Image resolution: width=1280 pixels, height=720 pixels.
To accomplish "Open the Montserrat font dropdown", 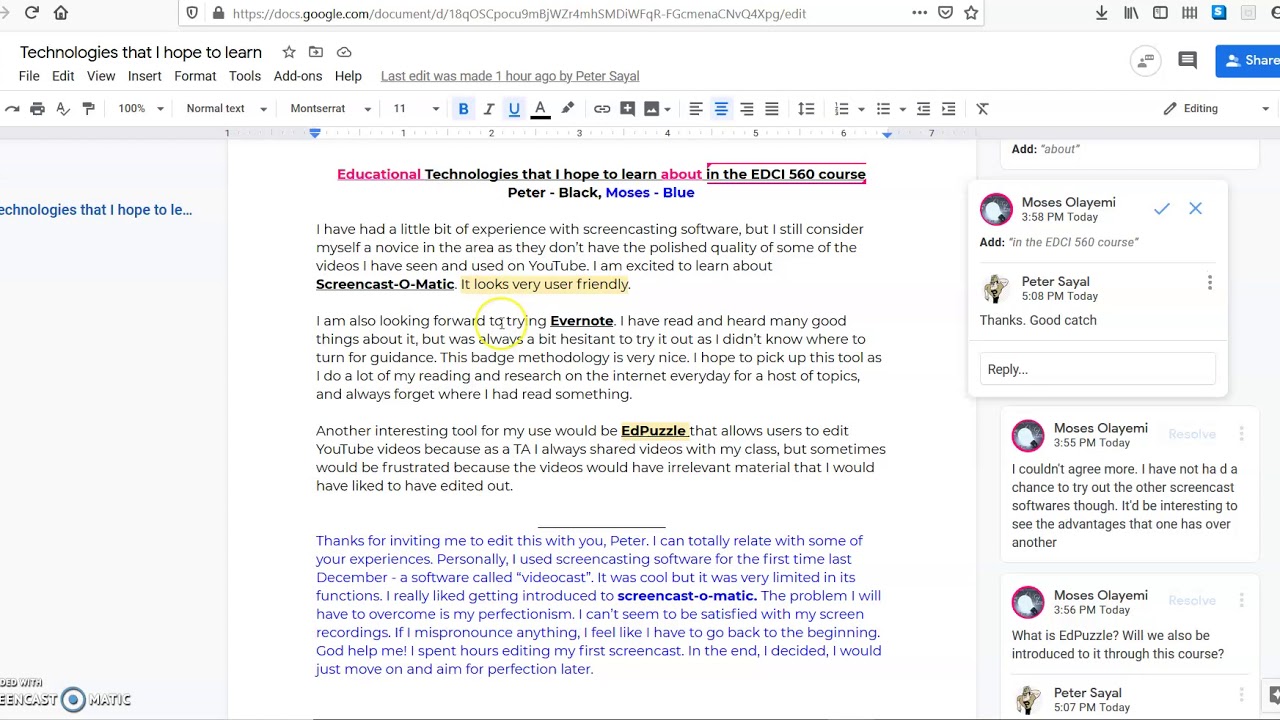I will click(330, 108).
